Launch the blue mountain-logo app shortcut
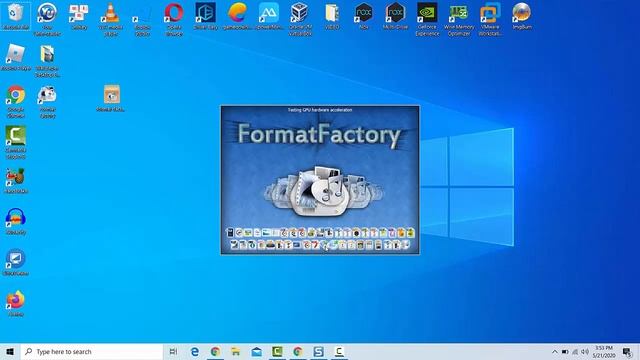This screenshot has width=640, height=360. coord(269,16)
